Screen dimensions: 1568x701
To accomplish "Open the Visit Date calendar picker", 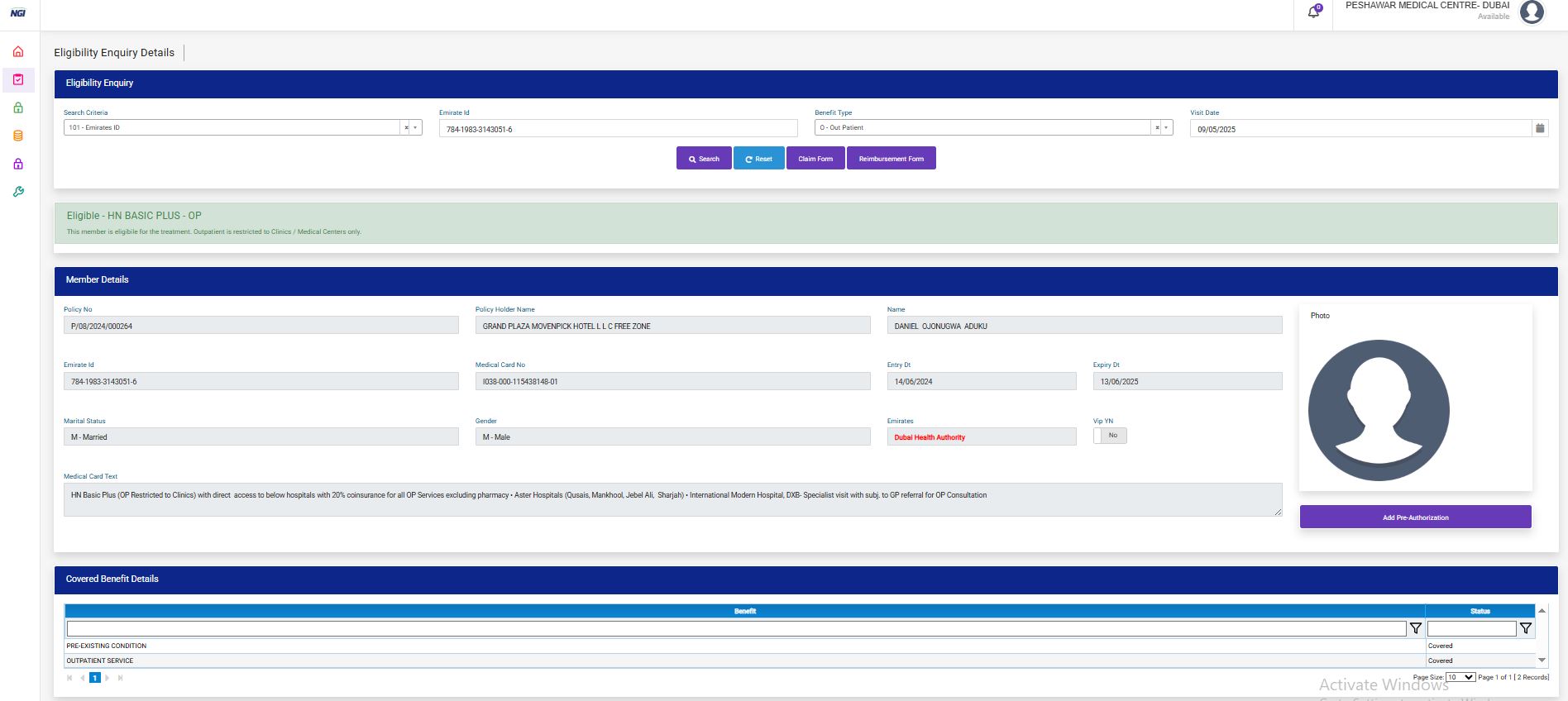I will point(1539,128).
